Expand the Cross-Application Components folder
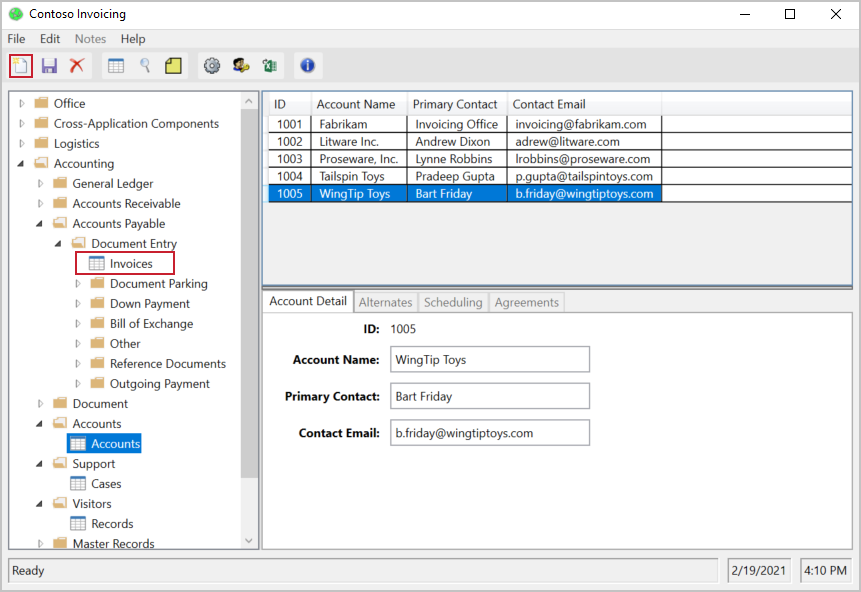Viewport: 861px width, 592px height. click(22, 124)
